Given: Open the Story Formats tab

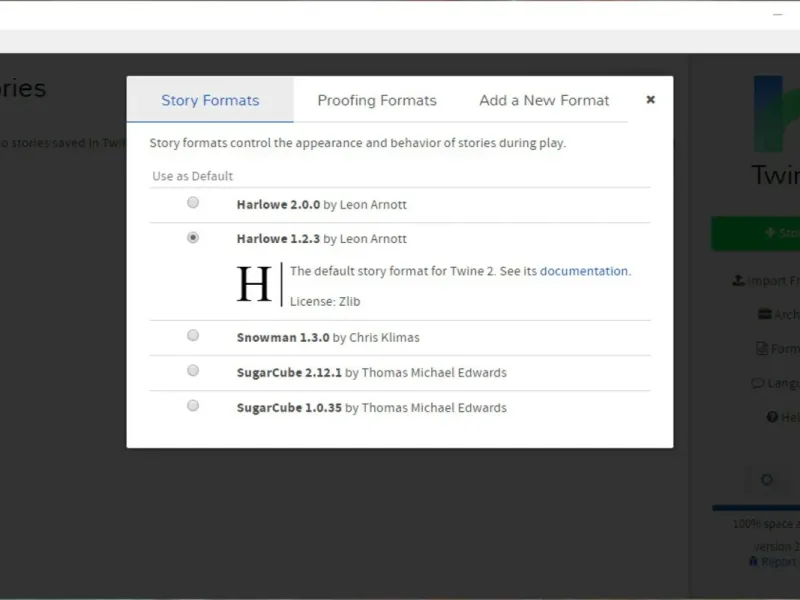Looking at the screenshot, I should (x=210, y=100).
